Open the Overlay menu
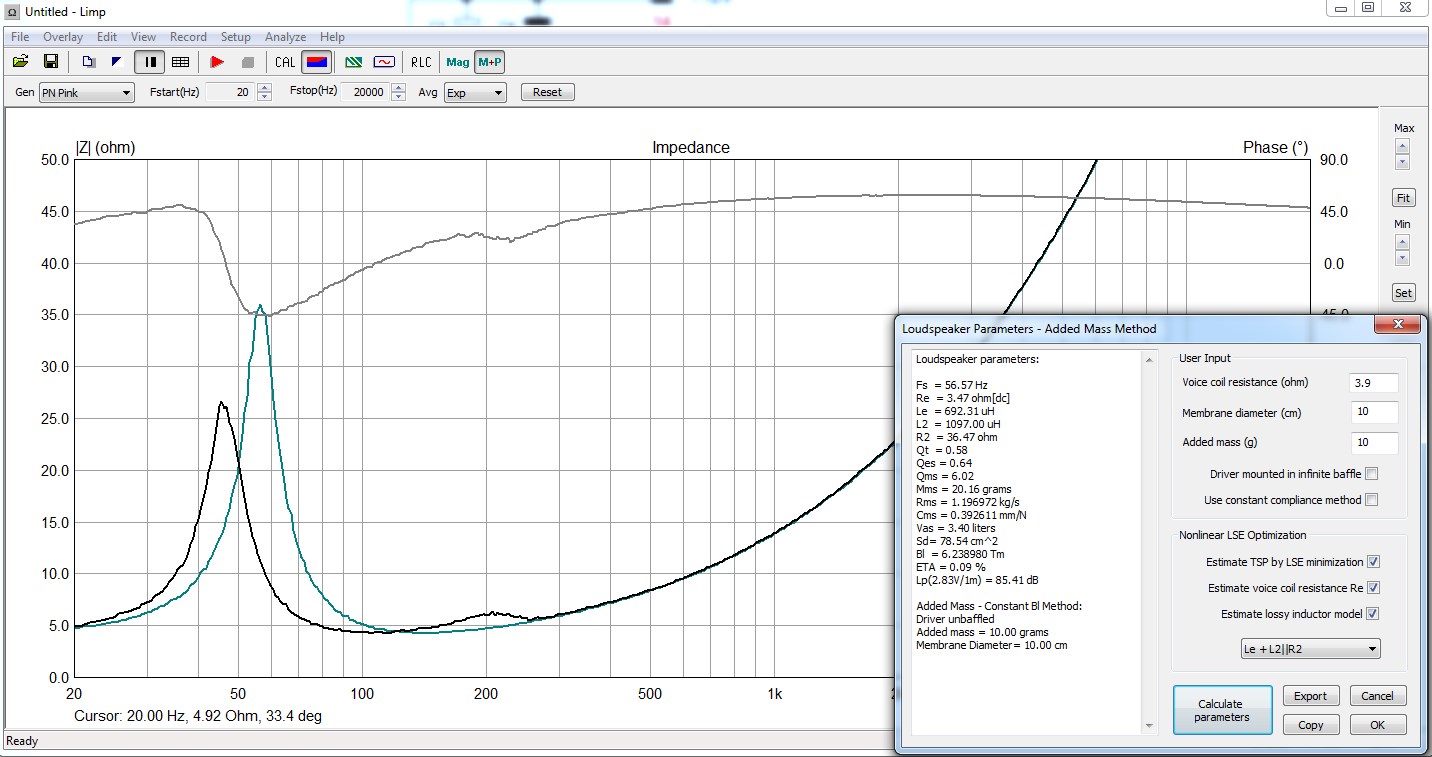Screen dimensions: 1432x757 coord(63,37)
